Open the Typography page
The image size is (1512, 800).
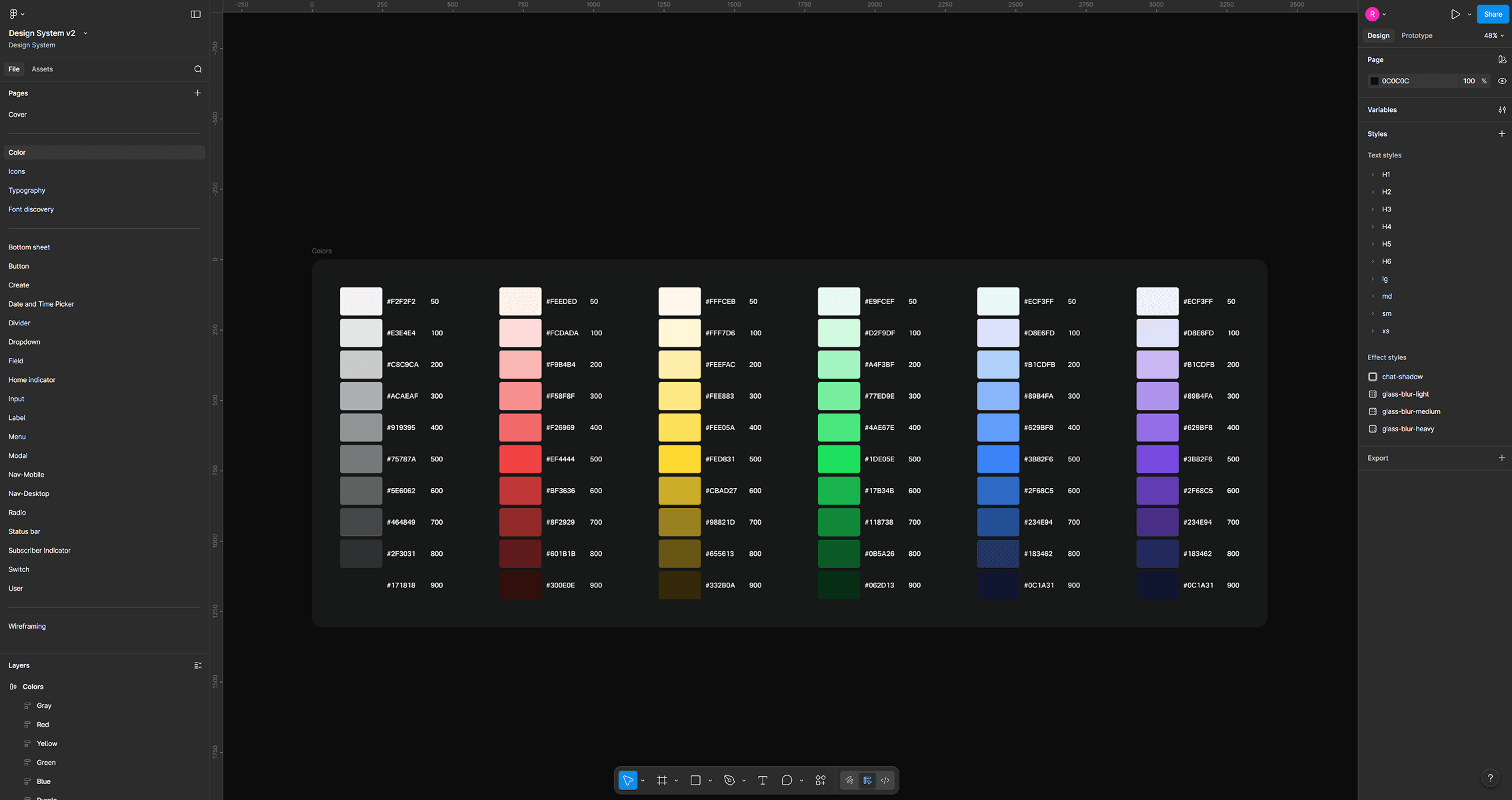pos(27,191)
